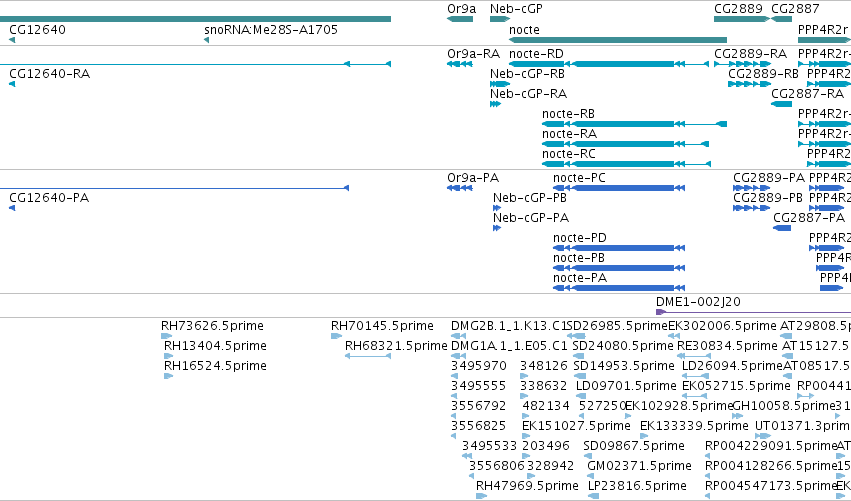Select the 203496 feature label

tap(546, 447)
